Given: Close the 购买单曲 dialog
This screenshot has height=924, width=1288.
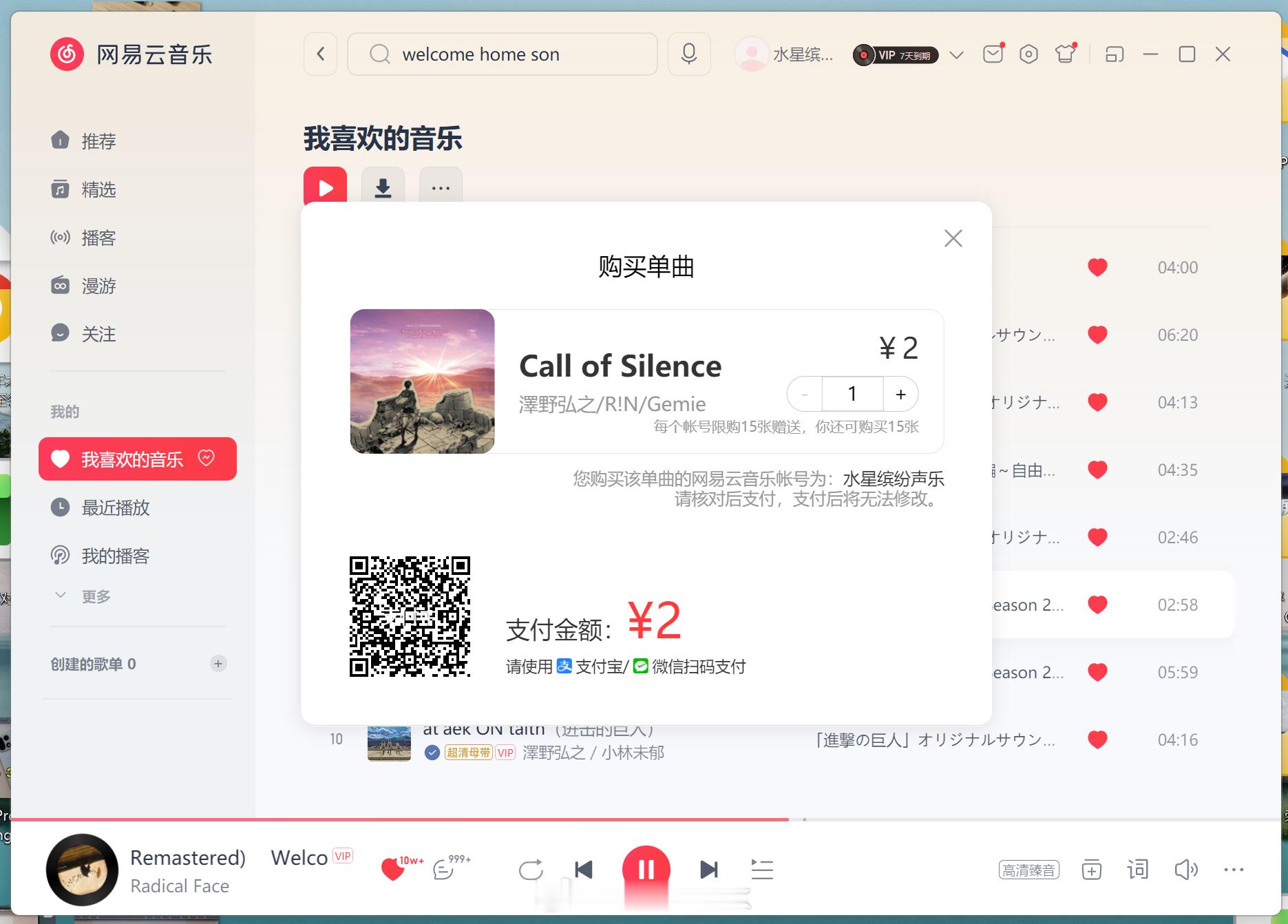Looking at the screenshot, I should pyautogui.click(x=953, y=238).
